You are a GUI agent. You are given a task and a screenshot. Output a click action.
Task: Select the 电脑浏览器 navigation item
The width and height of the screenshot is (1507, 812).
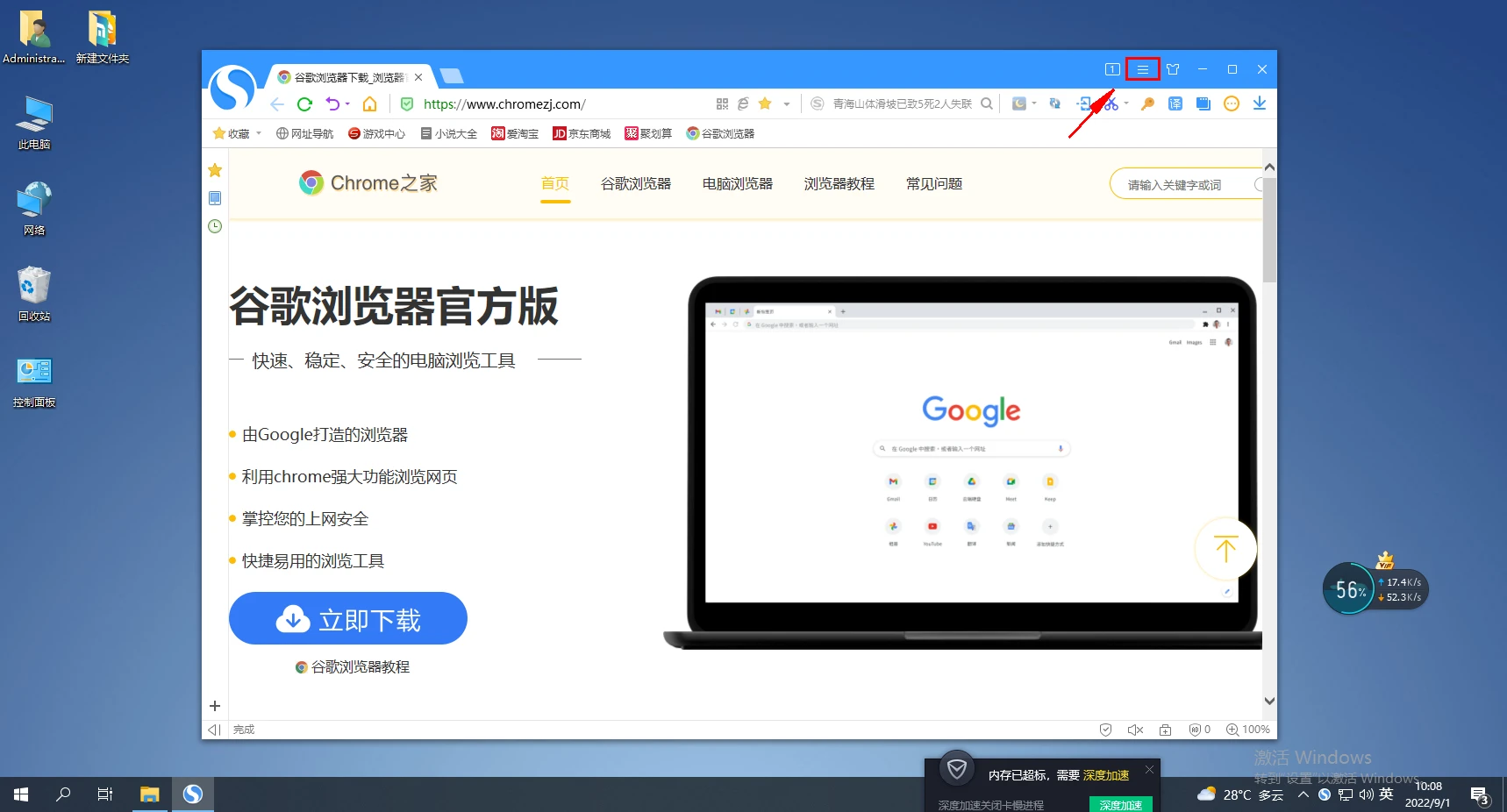[x=738, y=183]
